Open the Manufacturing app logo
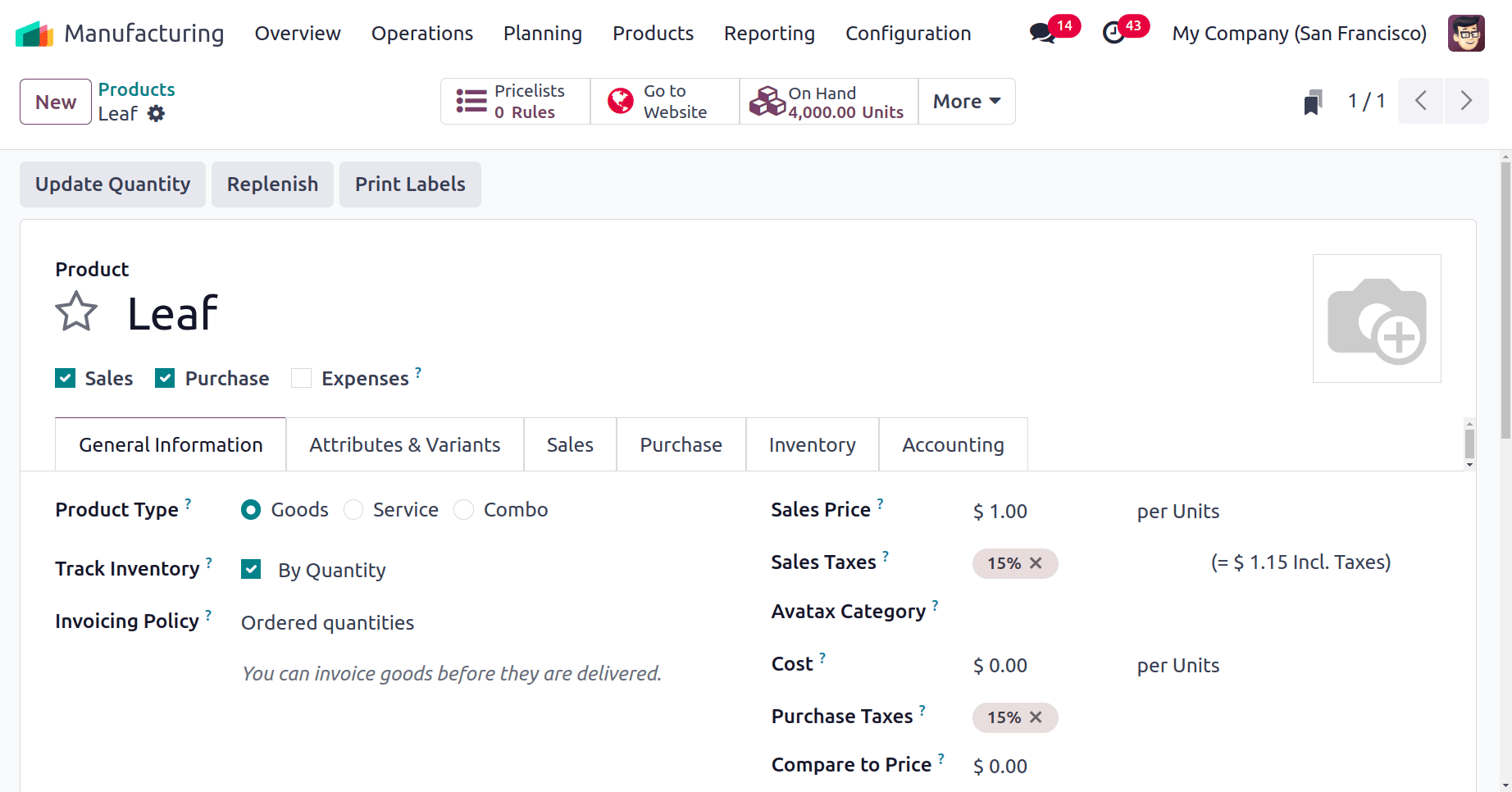The width and height of the screenshot is (1512, 792). point(34,34)
